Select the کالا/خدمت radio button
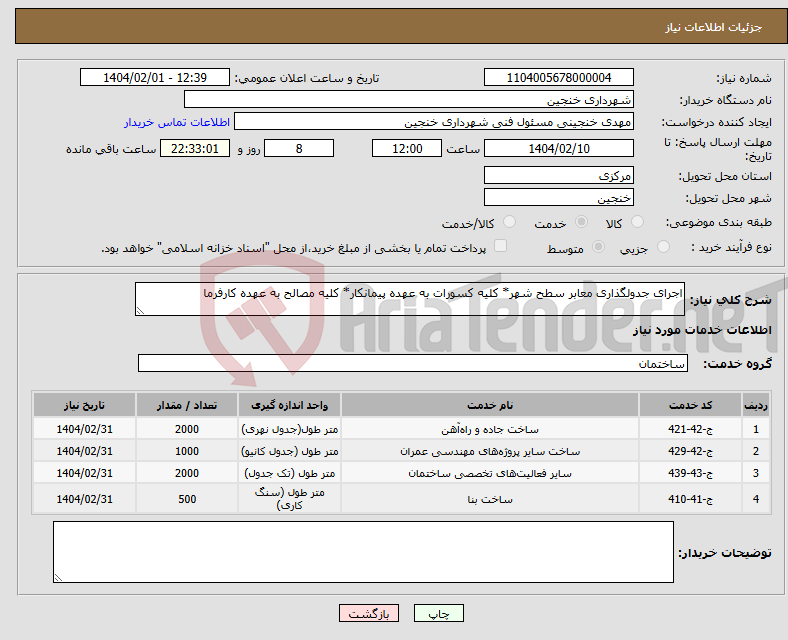The height and width of the screenshot is (640, 788). 510,222
